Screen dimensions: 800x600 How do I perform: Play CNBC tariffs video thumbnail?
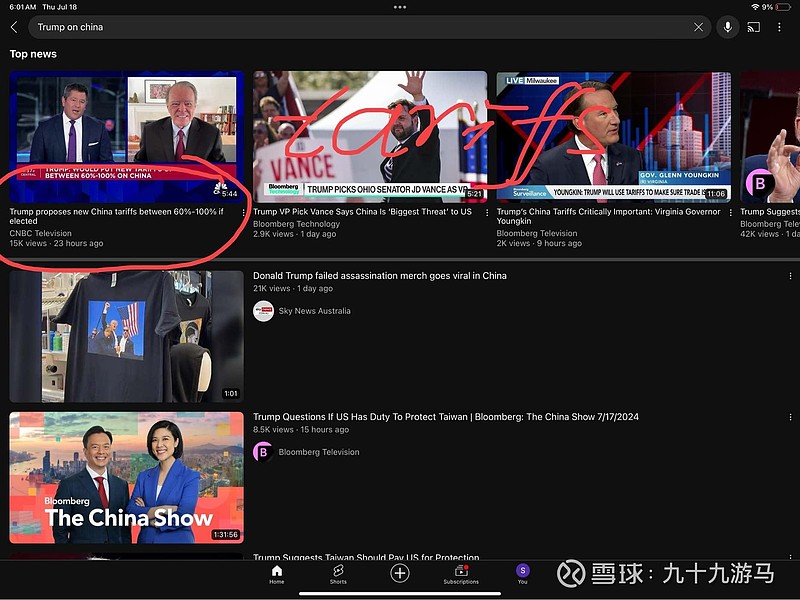point(127,137)
